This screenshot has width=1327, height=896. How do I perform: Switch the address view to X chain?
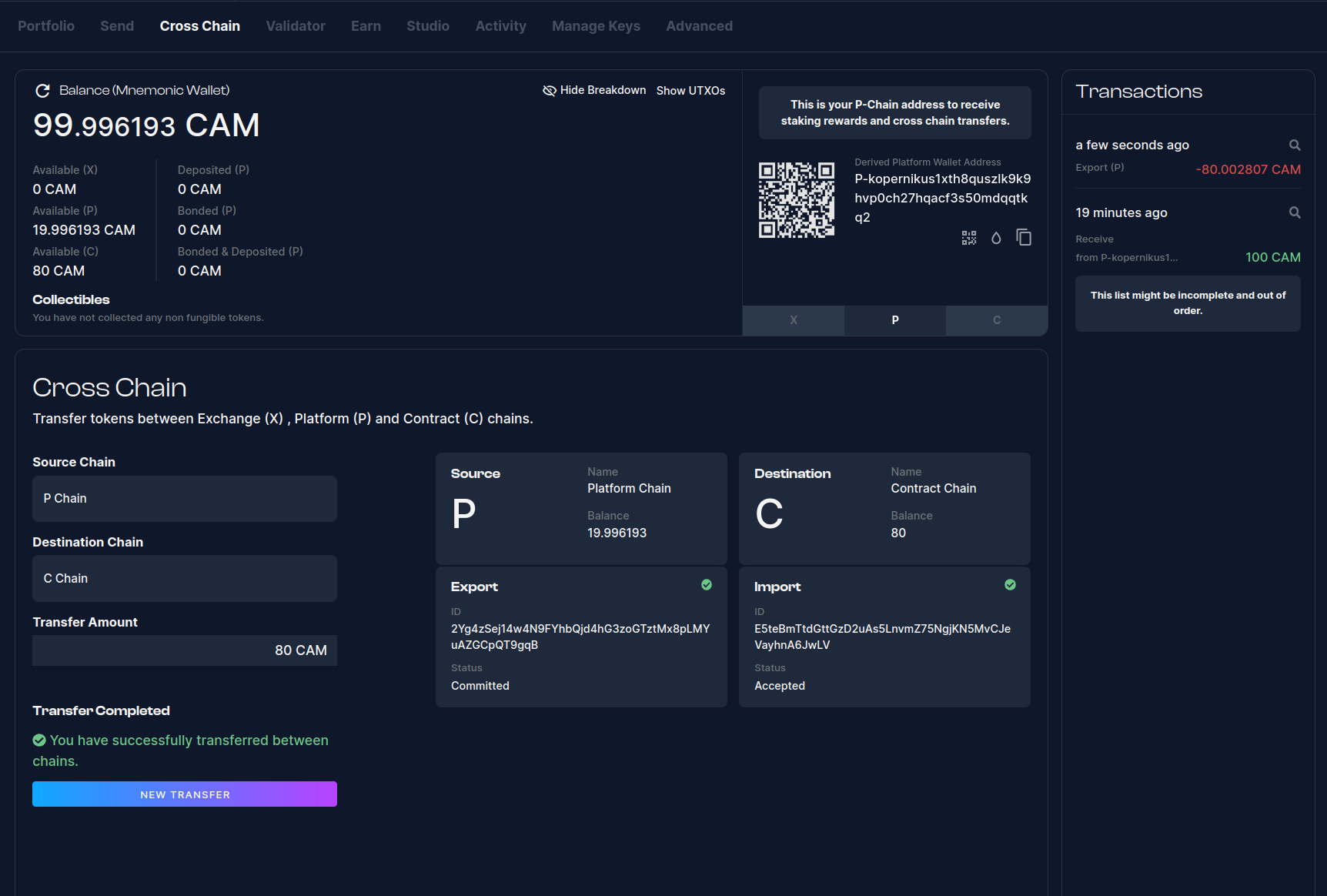793,320
